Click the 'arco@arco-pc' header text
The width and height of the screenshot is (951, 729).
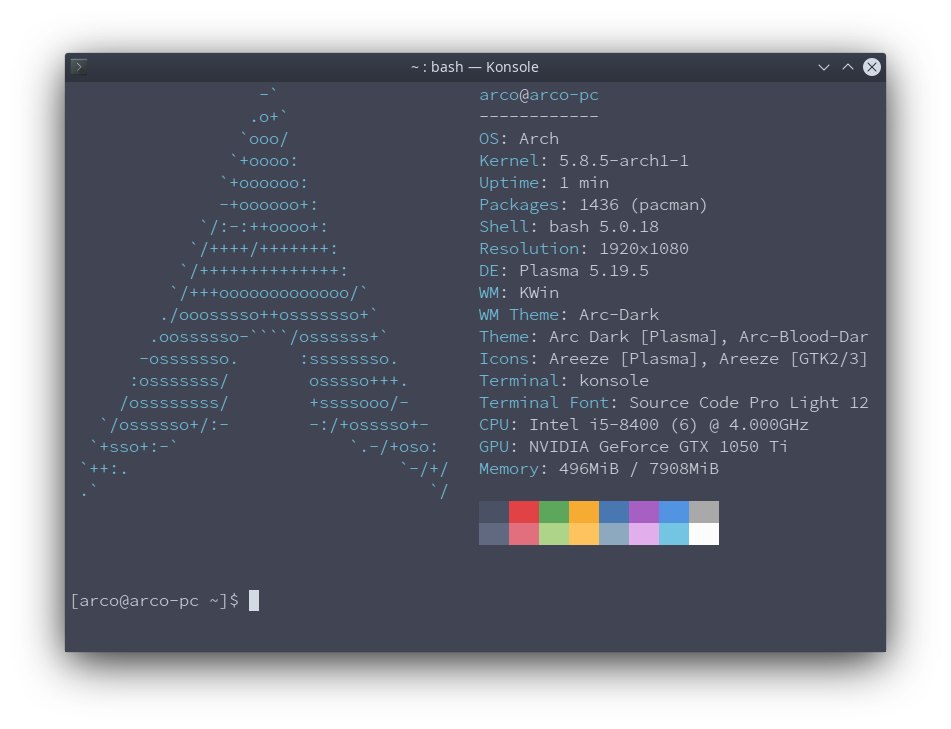(x=539, y=95)
